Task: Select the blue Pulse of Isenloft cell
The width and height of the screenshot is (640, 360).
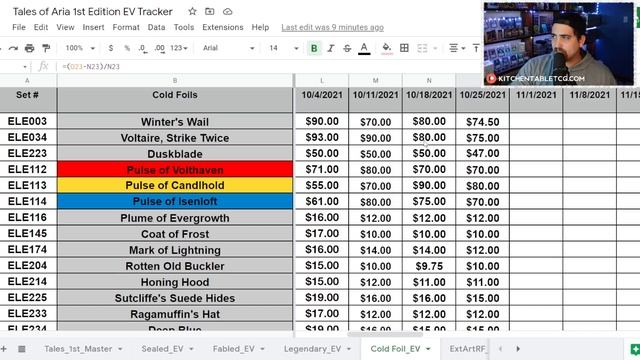Action: pos(175,201)
